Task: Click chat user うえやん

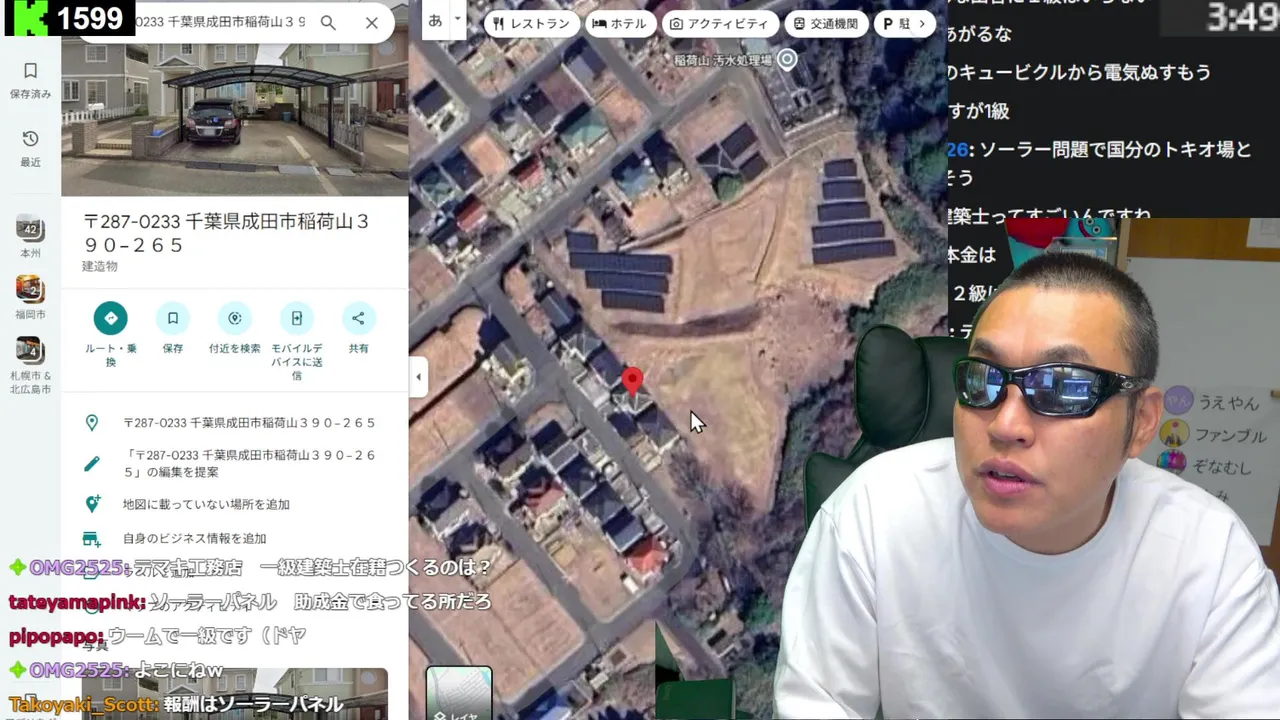Action: 1228,403
